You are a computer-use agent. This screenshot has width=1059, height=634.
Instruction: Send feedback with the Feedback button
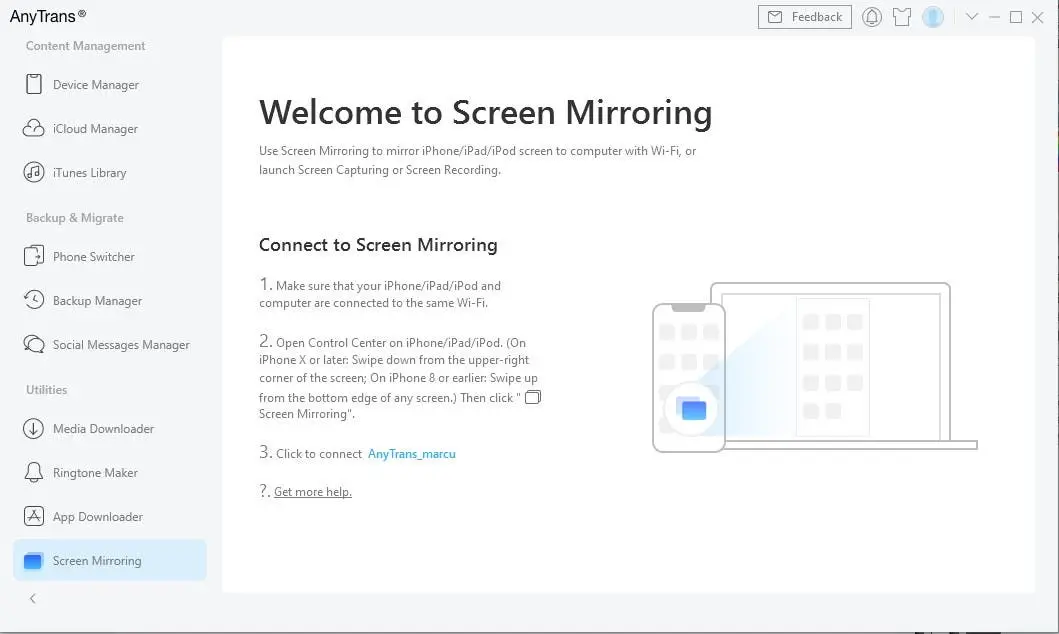click(x=804, y=17)
